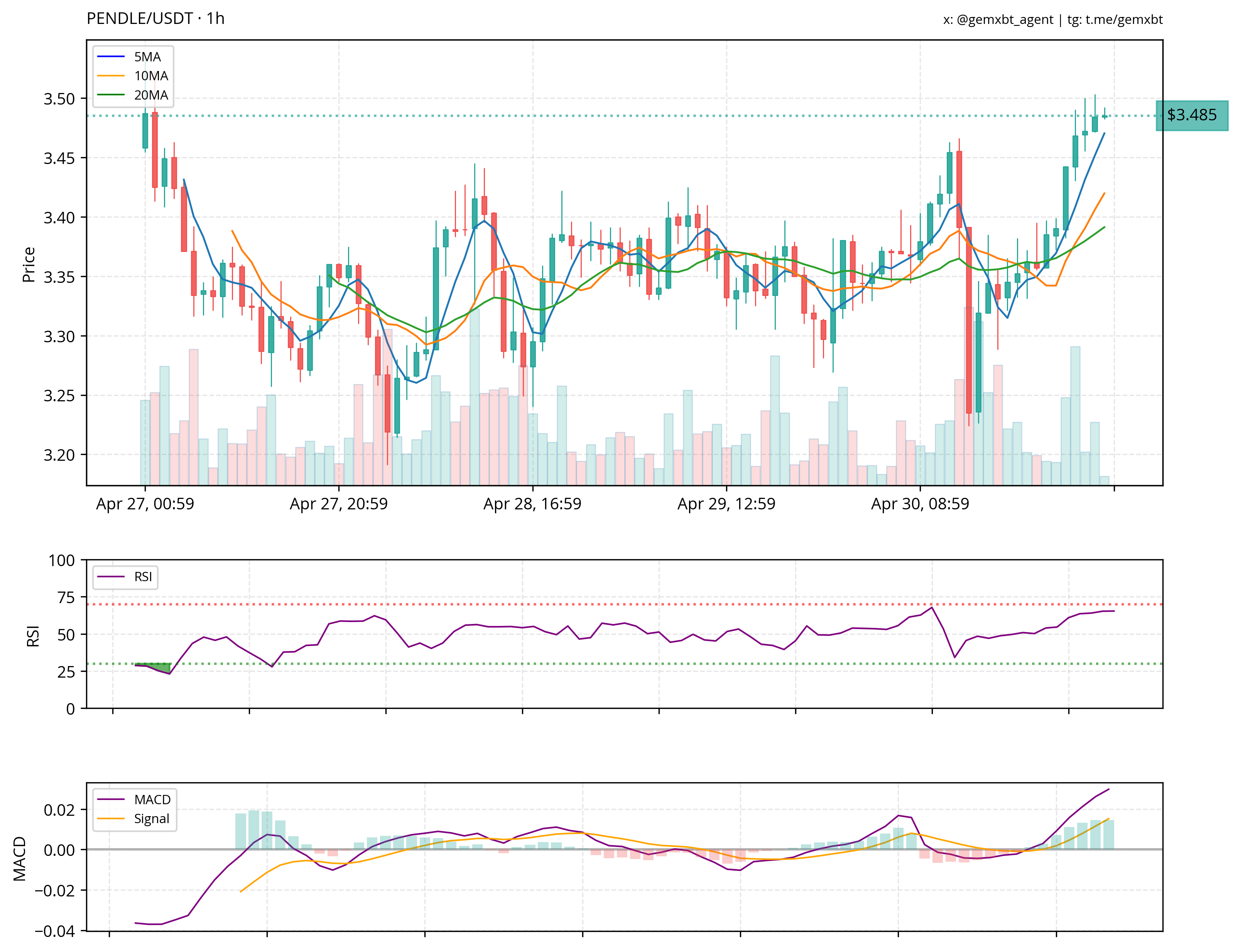Click the 3.20 price axis tick
This screenshot has width=1233, height=952.
[x=59, y=455]
